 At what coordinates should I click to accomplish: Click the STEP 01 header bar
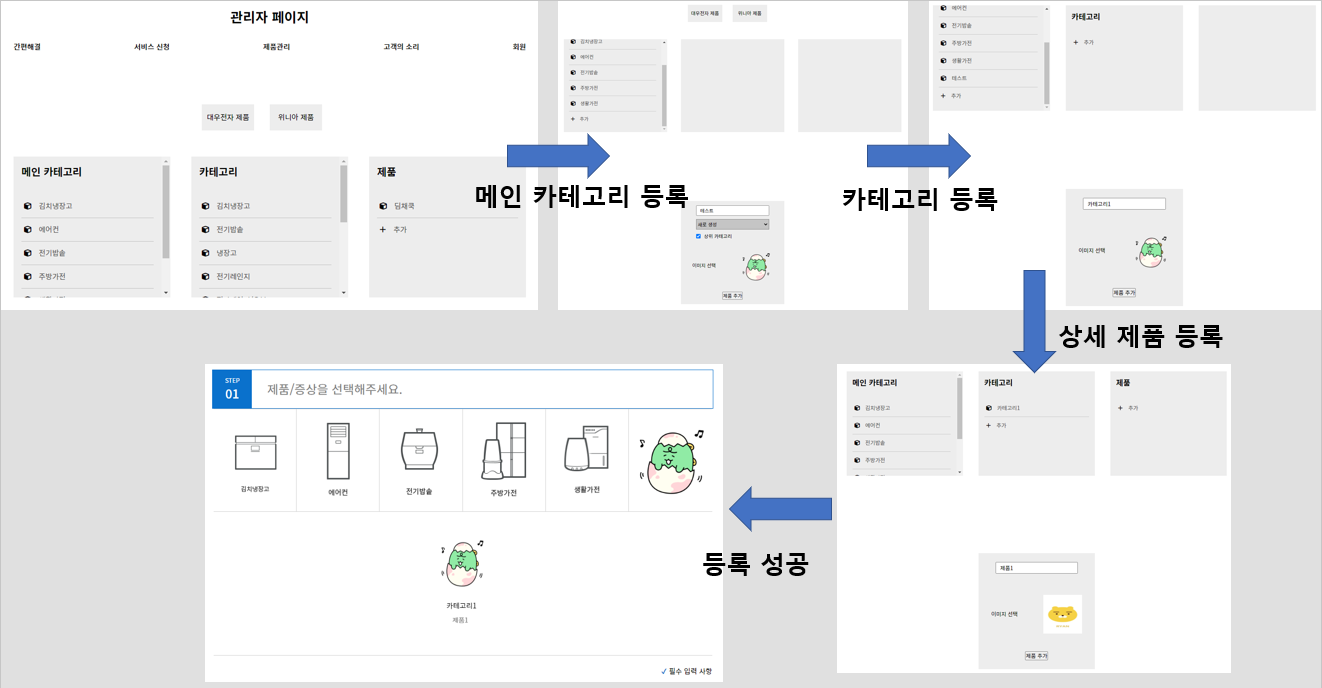point(463,389)
